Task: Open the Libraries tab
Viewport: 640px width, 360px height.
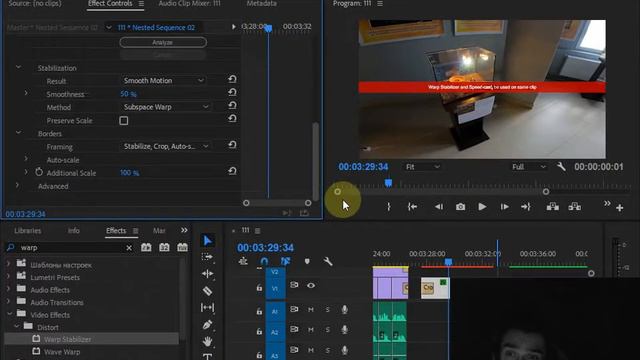Action: coord(28,231)
